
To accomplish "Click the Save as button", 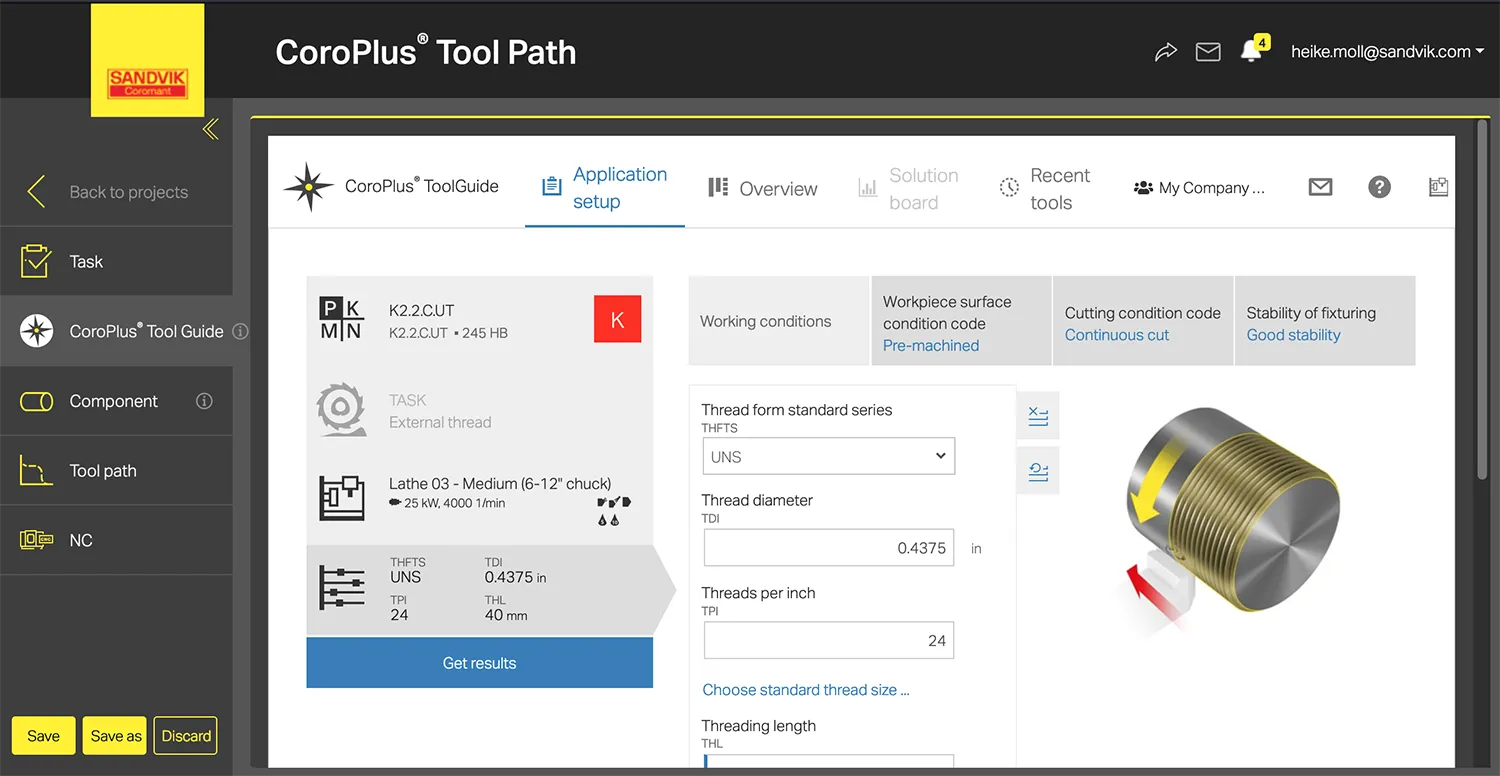I will (116, 736).
